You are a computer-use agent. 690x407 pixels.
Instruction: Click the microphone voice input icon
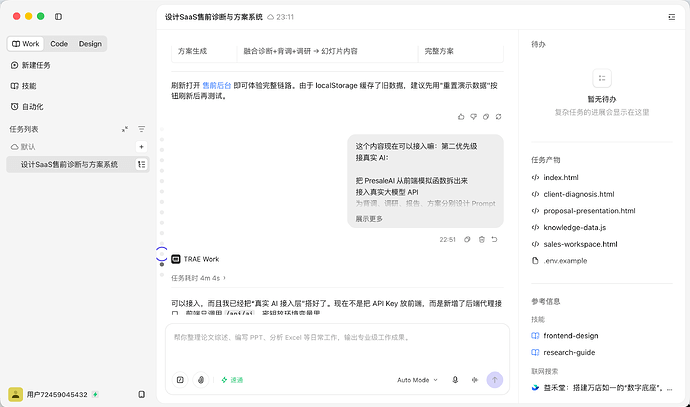(x=455, y=380)
